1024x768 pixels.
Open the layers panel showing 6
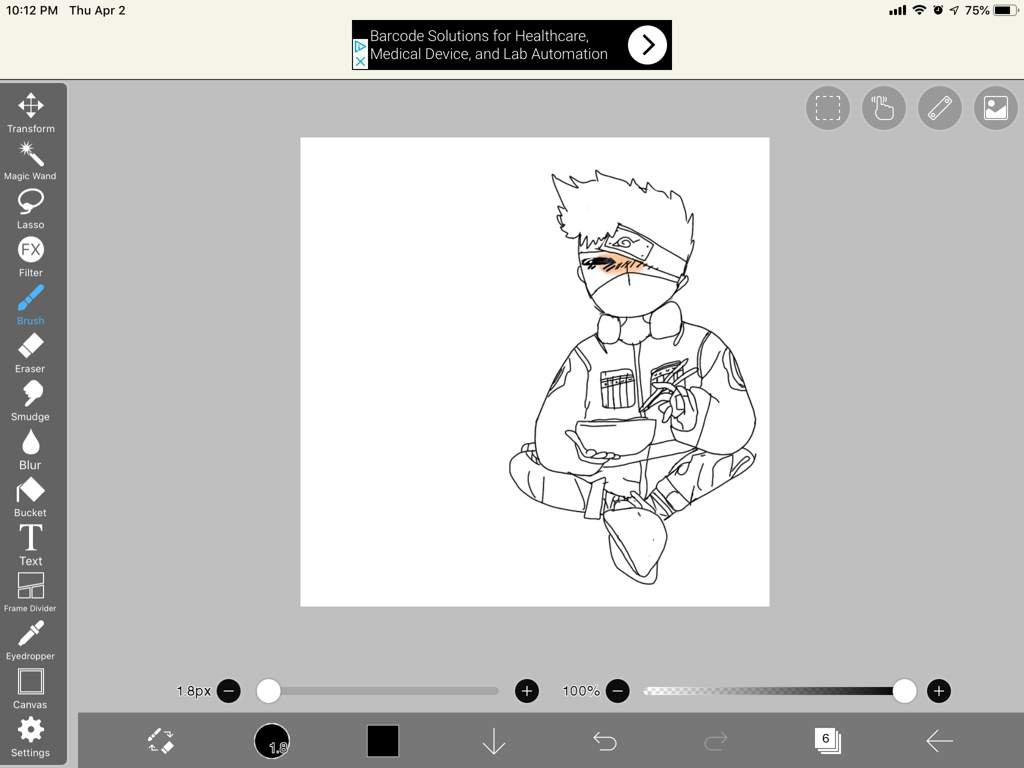pos(827,741)
